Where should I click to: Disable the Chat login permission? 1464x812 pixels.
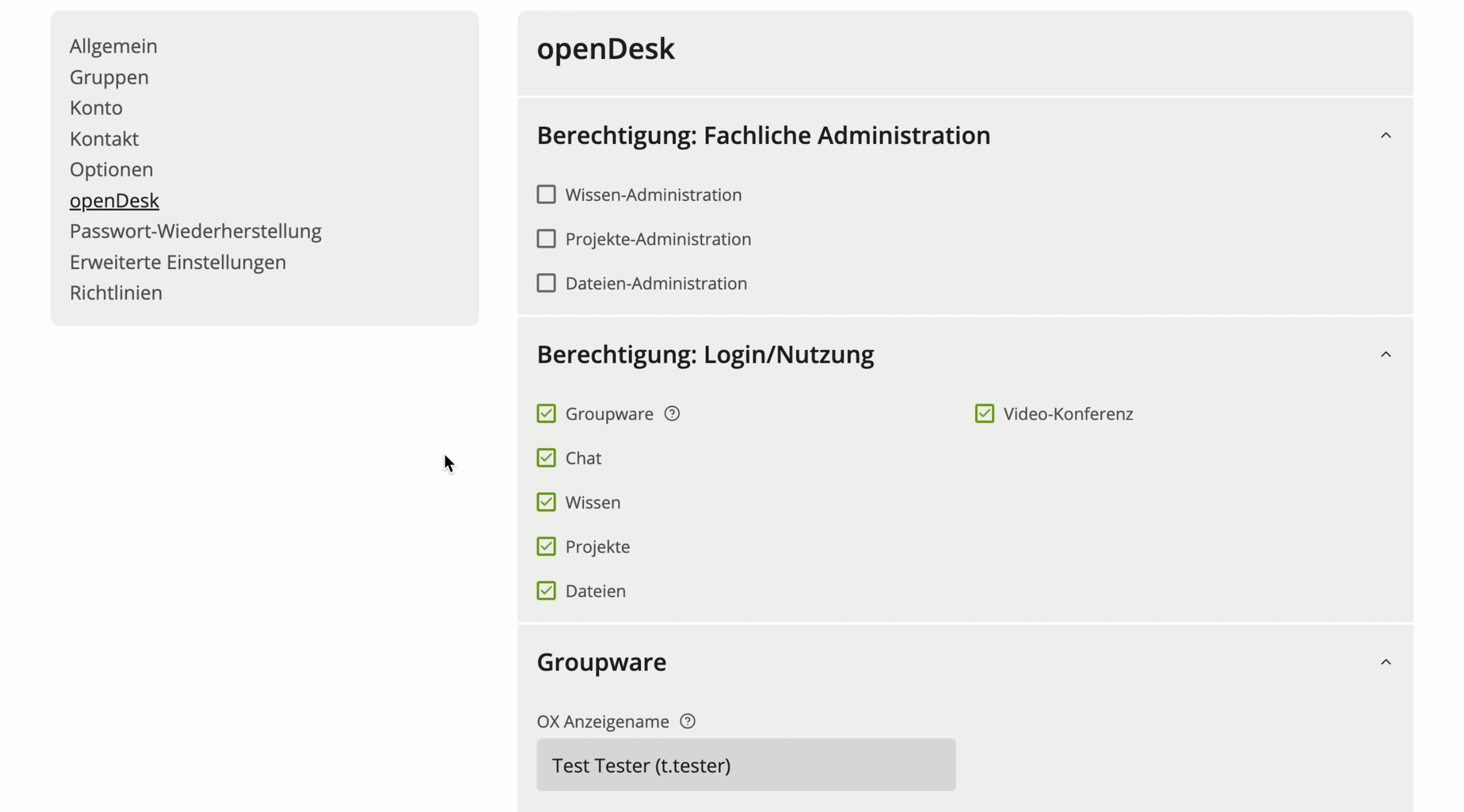(x=546, y=458)
